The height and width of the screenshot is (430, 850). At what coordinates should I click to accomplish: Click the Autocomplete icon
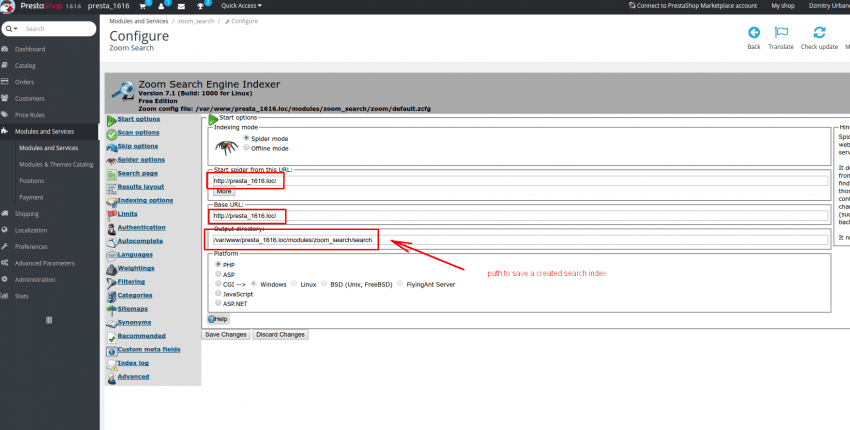pyautogui.click(x=112, y=242)
